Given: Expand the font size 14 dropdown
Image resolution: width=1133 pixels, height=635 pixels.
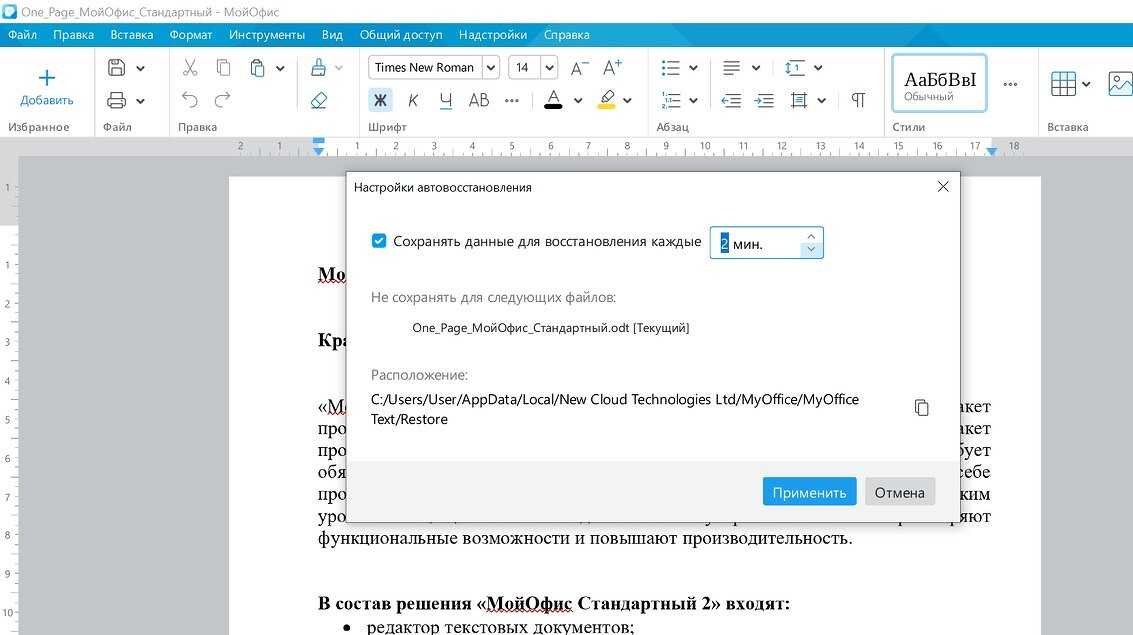Looking at the screenshot, I should pyautogui.click(x=549, y=68).
